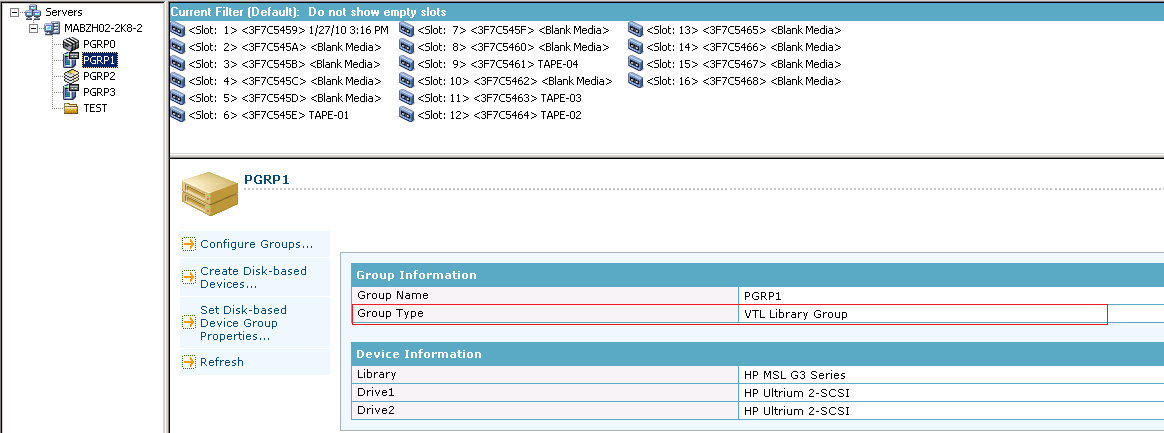Click the Slot 9 TAPE-04 media icon
1164x433 pixels.
coord(407,64)
